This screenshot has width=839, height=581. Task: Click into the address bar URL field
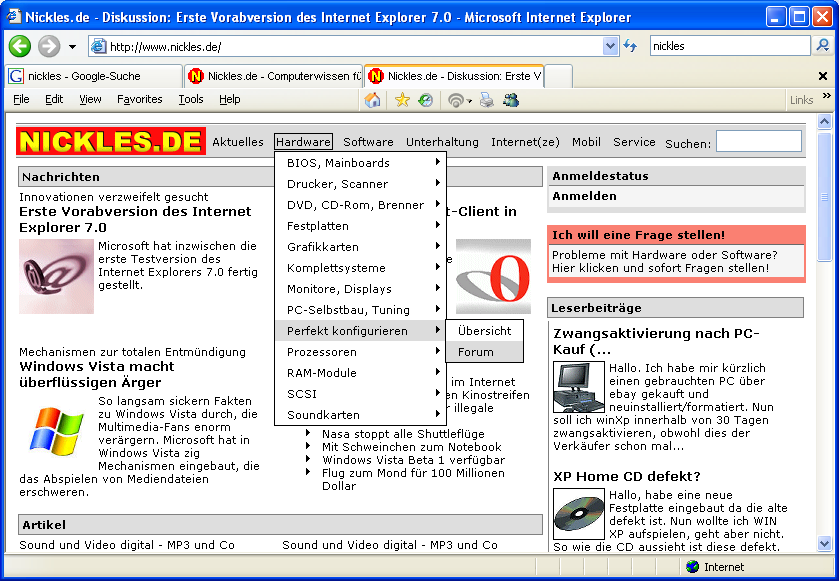tap(354, 47)
